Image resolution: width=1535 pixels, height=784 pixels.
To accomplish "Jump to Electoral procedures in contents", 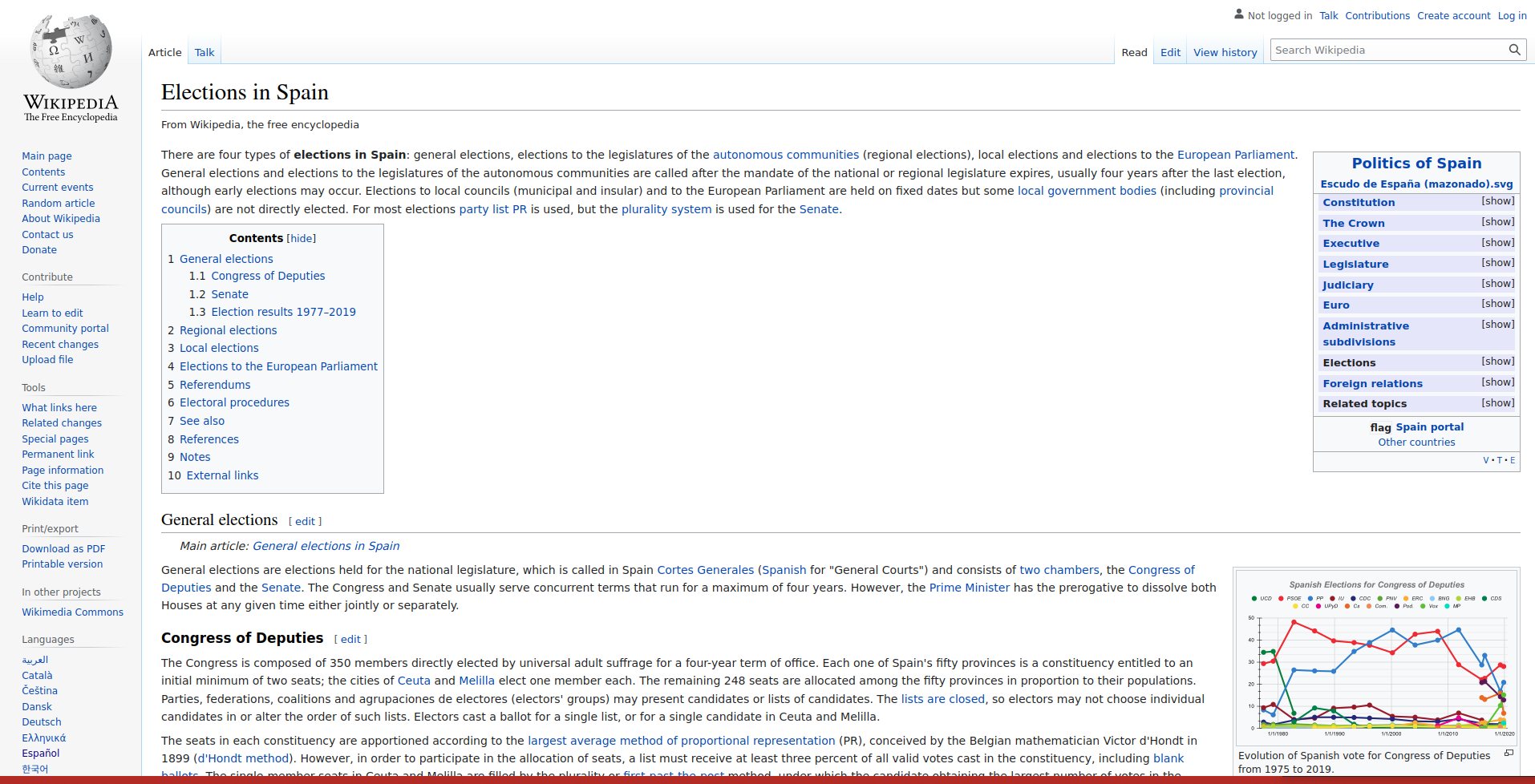I will [x=234, y=402].
